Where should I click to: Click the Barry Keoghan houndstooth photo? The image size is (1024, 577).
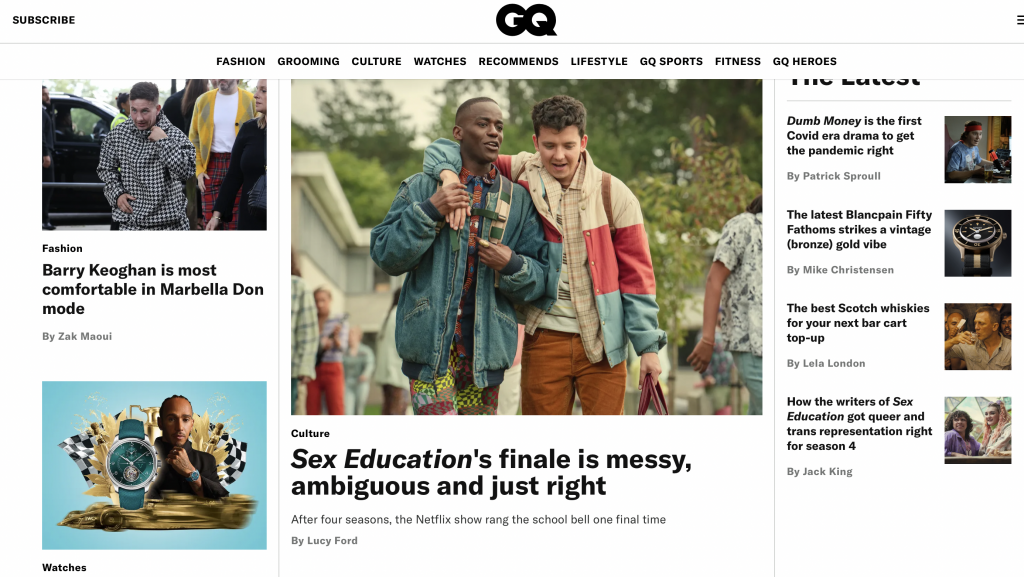[154, 155]
